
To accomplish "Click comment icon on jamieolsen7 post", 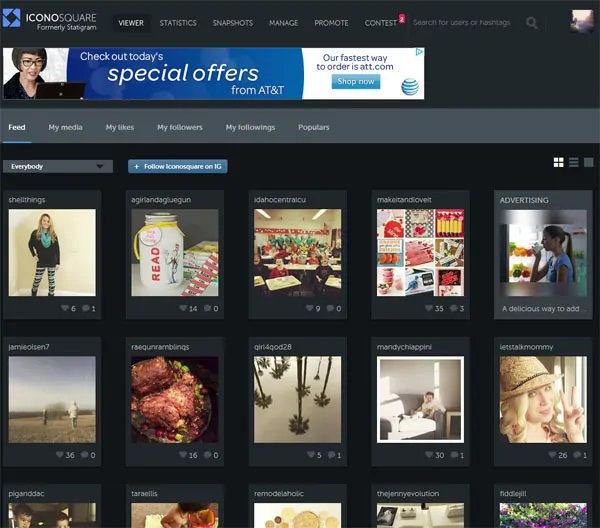I will coord(85,455).
